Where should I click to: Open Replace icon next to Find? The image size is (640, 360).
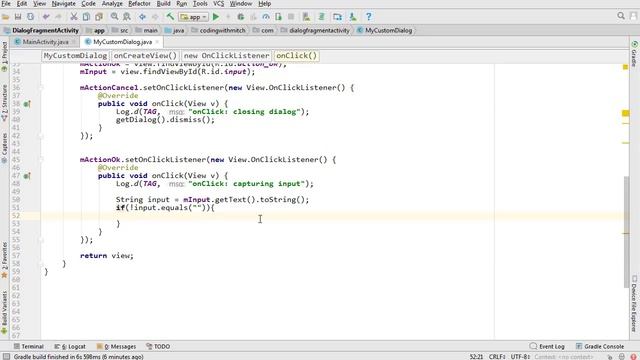pyautogui.click(x=127, y=17)
